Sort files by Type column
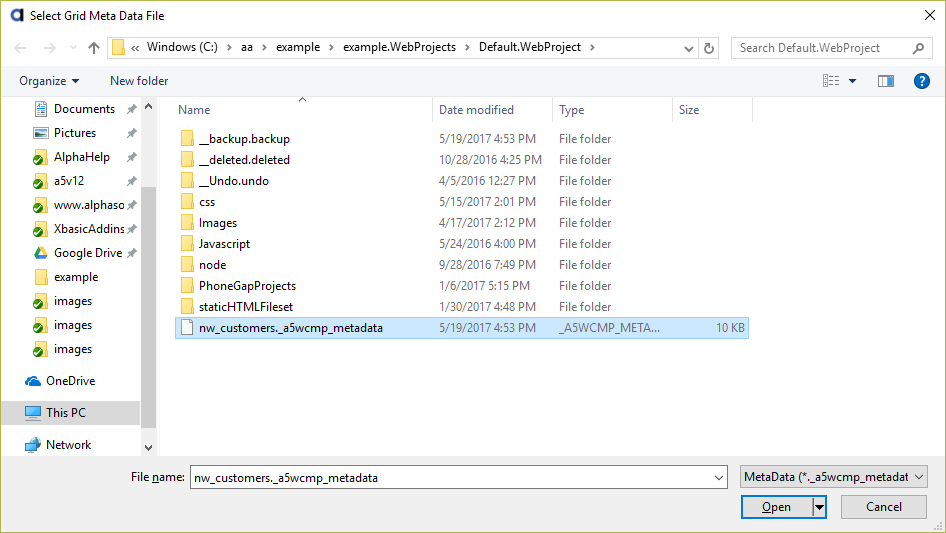 pyautogui.click(x=571, y=110)
